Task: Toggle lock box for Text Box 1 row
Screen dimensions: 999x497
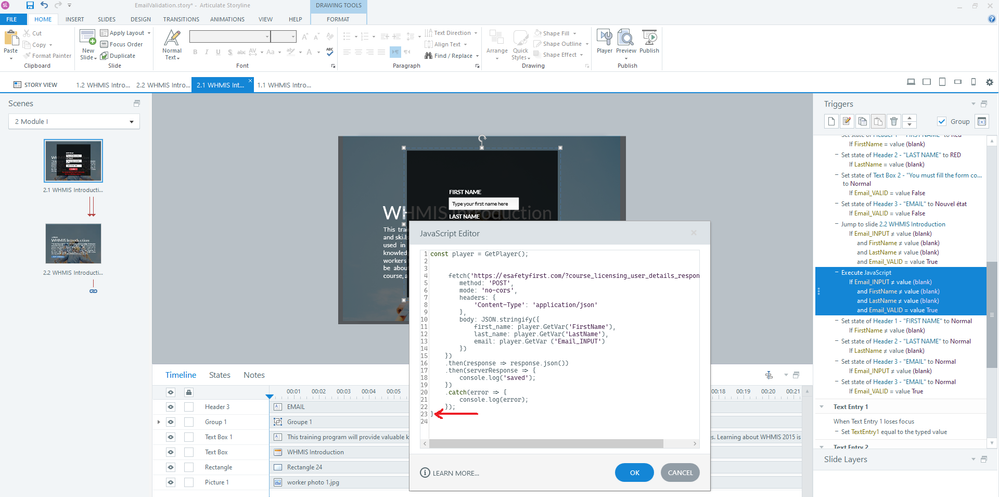Action: [x=189, y=437]
